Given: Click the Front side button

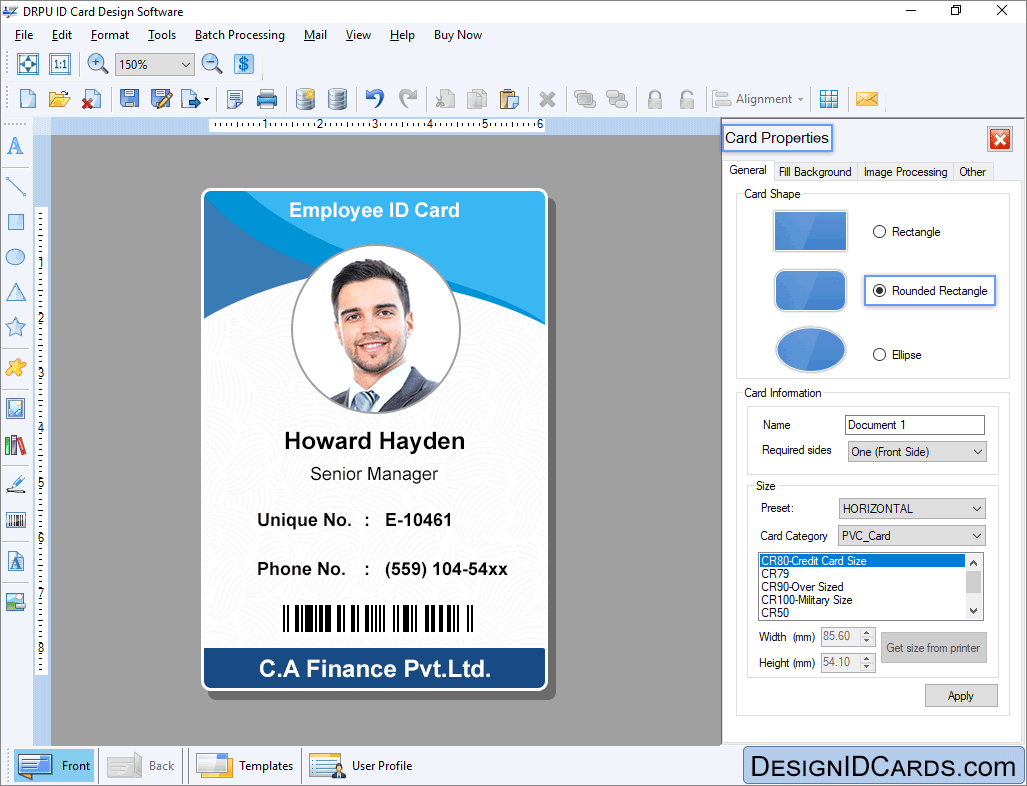Looking at the screenshot, I should [x=54, y=766].
